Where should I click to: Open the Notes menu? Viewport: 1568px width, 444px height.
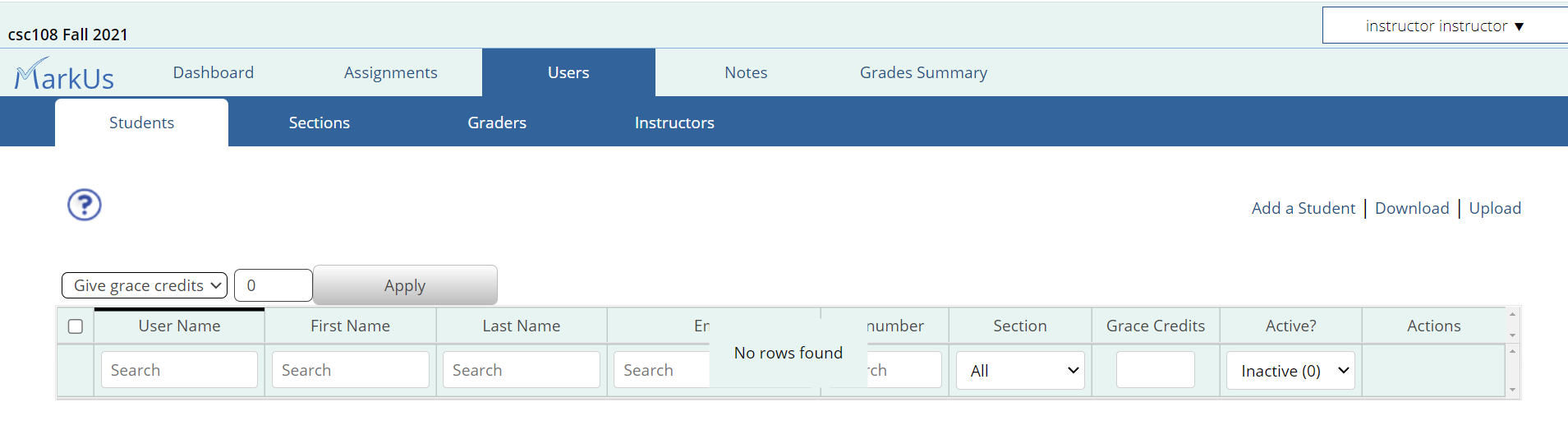(746, 72)
